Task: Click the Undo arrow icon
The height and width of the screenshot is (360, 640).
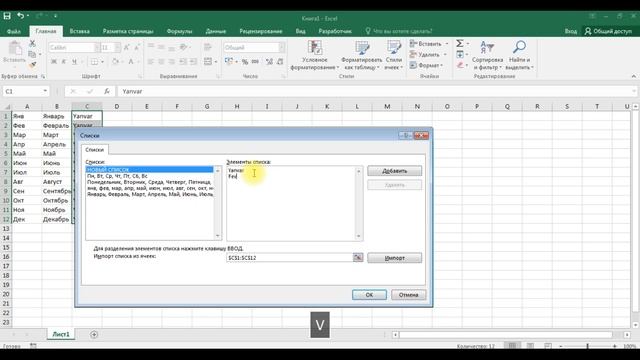Action: (20, 16)
